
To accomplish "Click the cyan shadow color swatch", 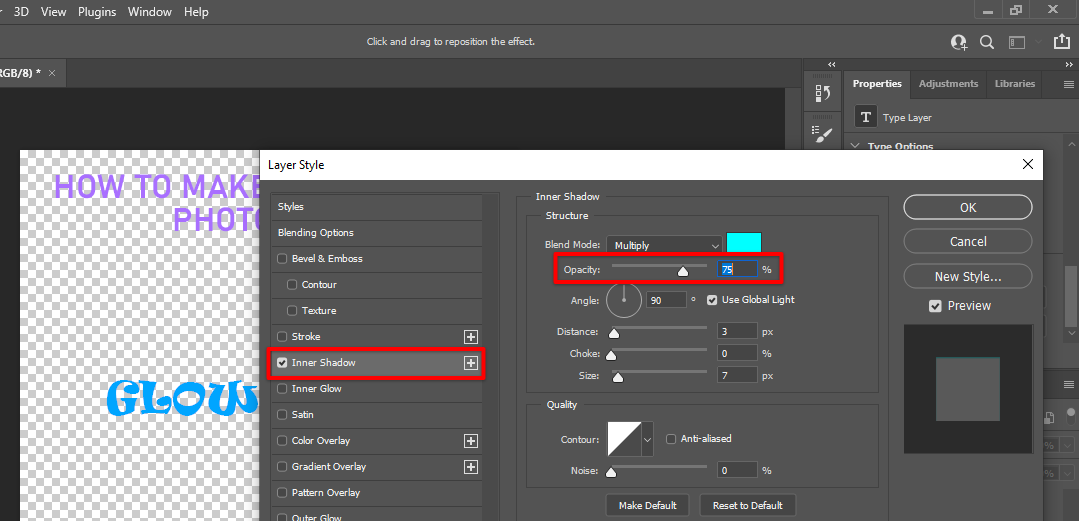I will point(743,243).
